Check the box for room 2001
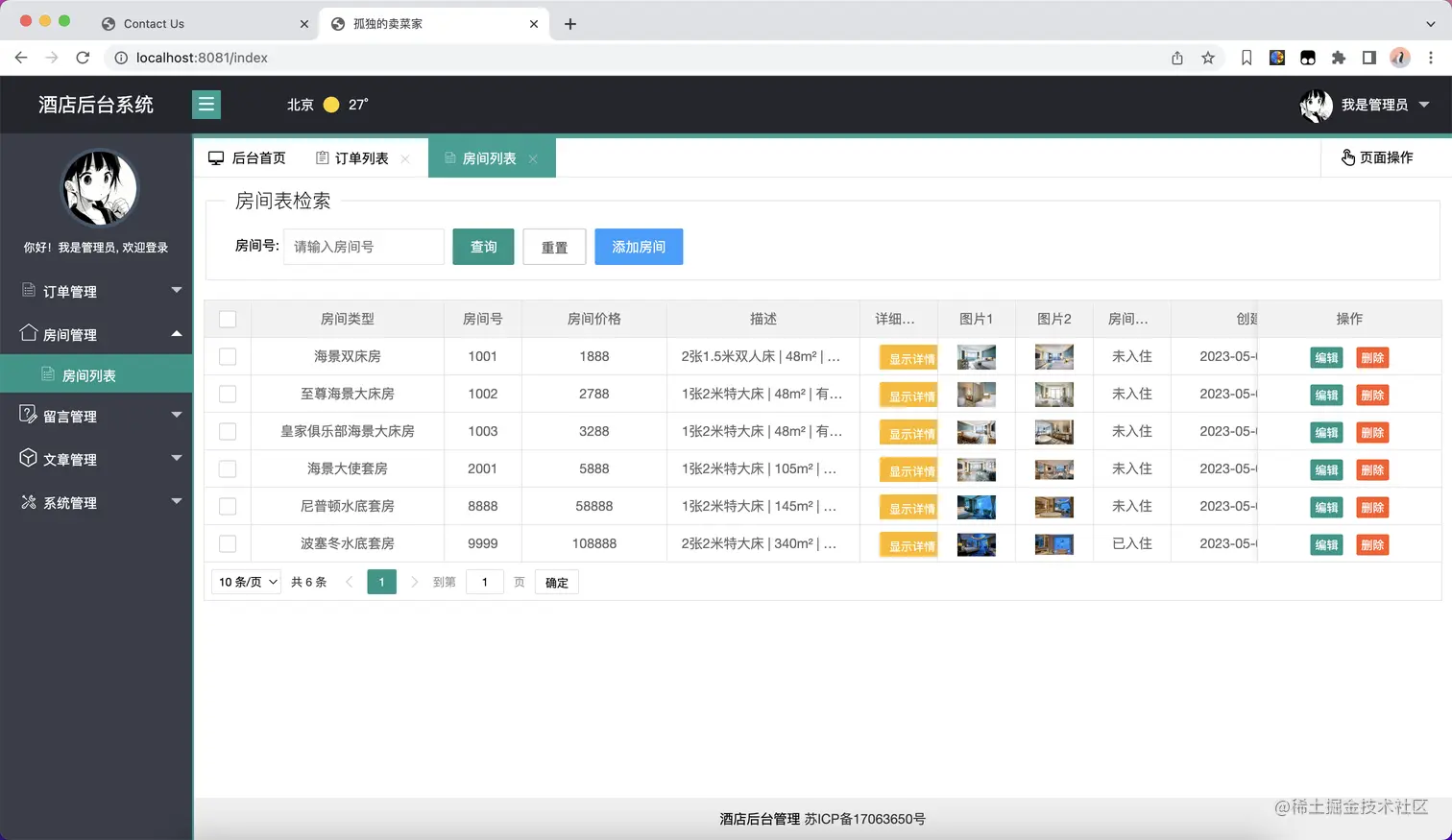 (x=228, y=468)
